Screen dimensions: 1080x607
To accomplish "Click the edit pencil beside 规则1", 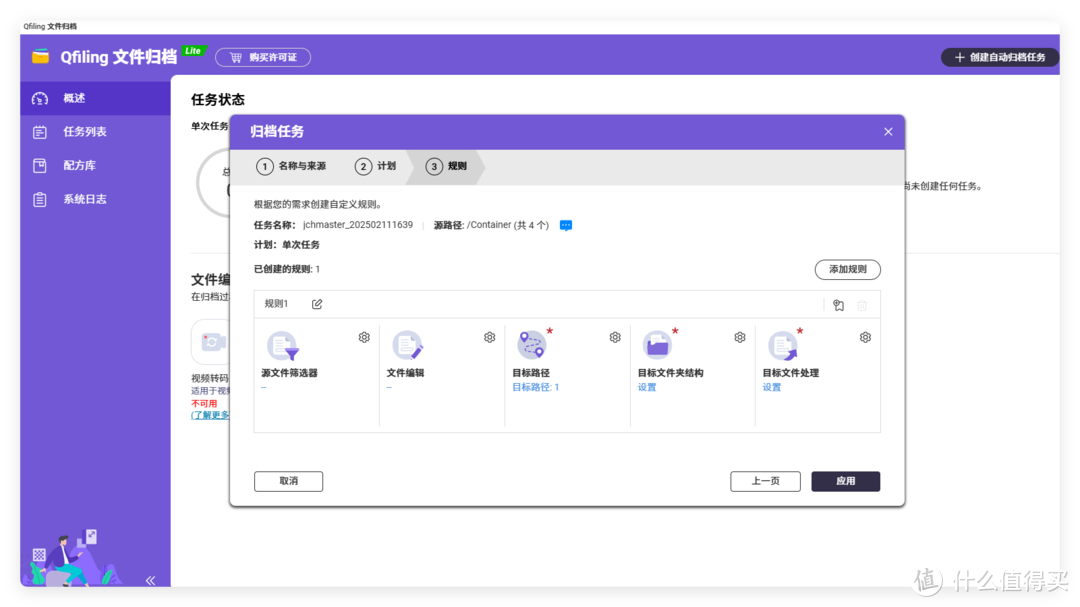I will (317, 304).
